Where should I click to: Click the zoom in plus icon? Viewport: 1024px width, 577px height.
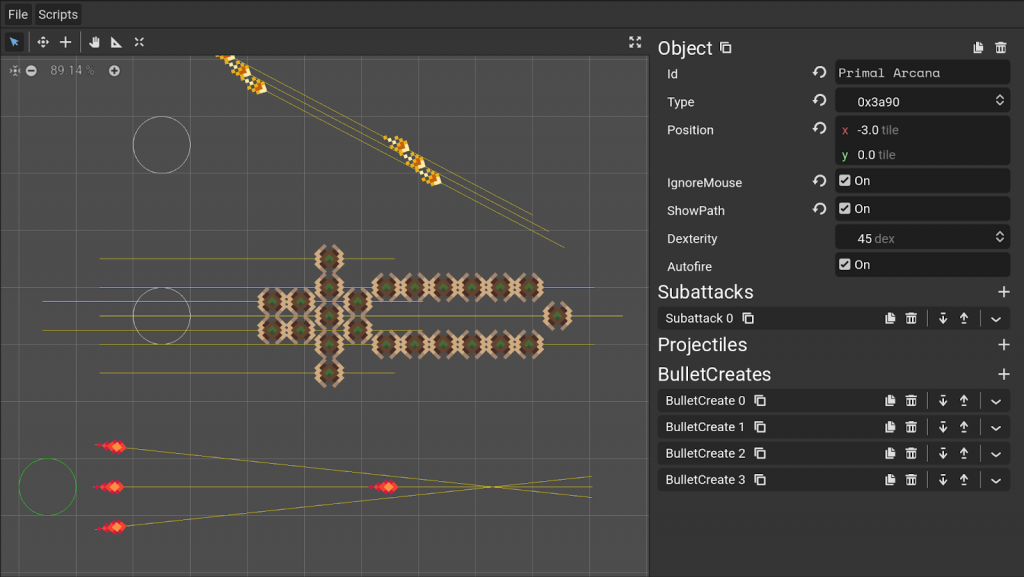(114, 71)
